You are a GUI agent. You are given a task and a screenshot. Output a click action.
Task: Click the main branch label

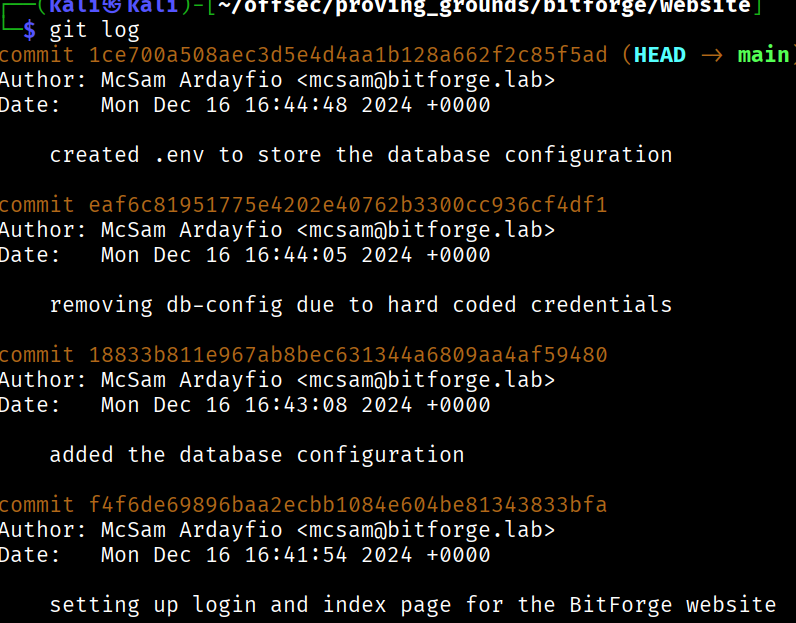(763, 55)
